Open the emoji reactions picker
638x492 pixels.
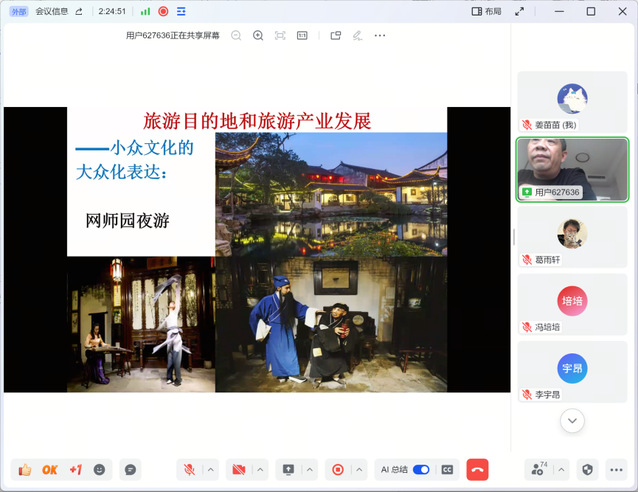[100, 469]
